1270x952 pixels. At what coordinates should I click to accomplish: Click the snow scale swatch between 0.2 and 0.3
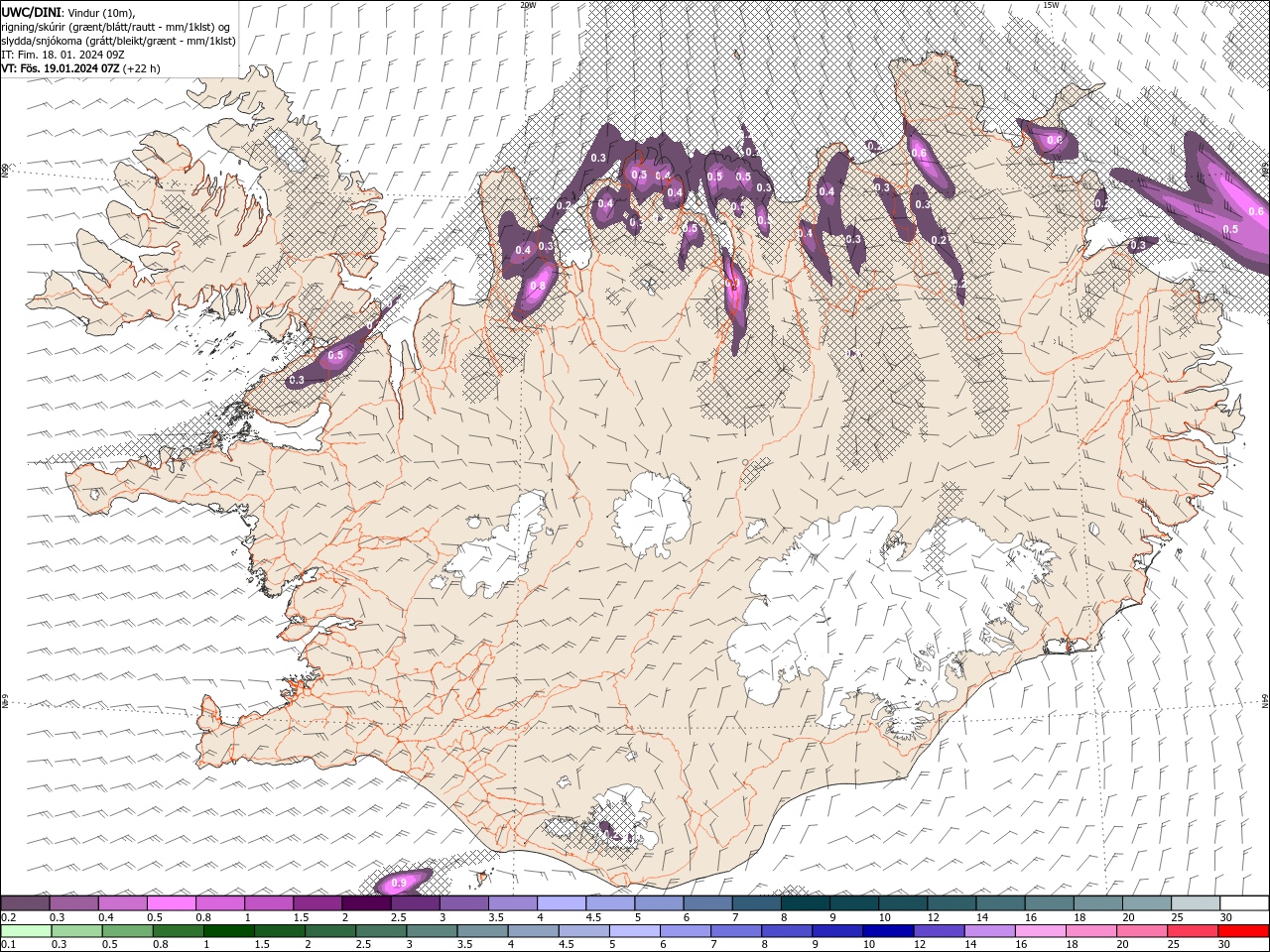tap(25, 902)
